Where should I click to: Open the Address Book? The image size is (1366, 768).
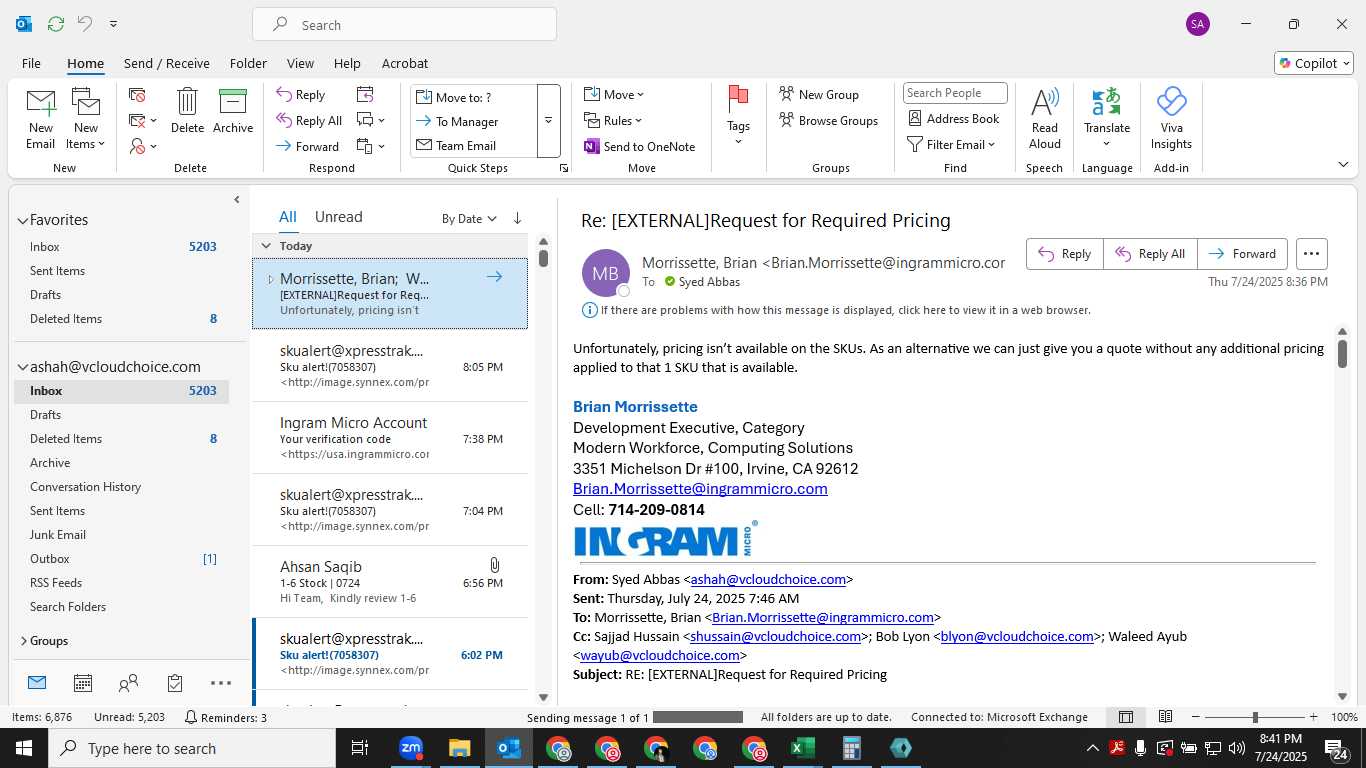coord(954,118)
